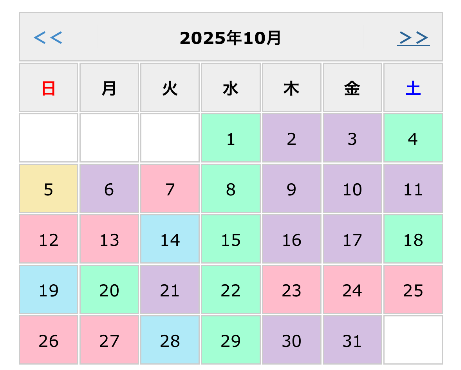
Task: Click the 土 Saturday column header
Action: (x=413, y=88)
